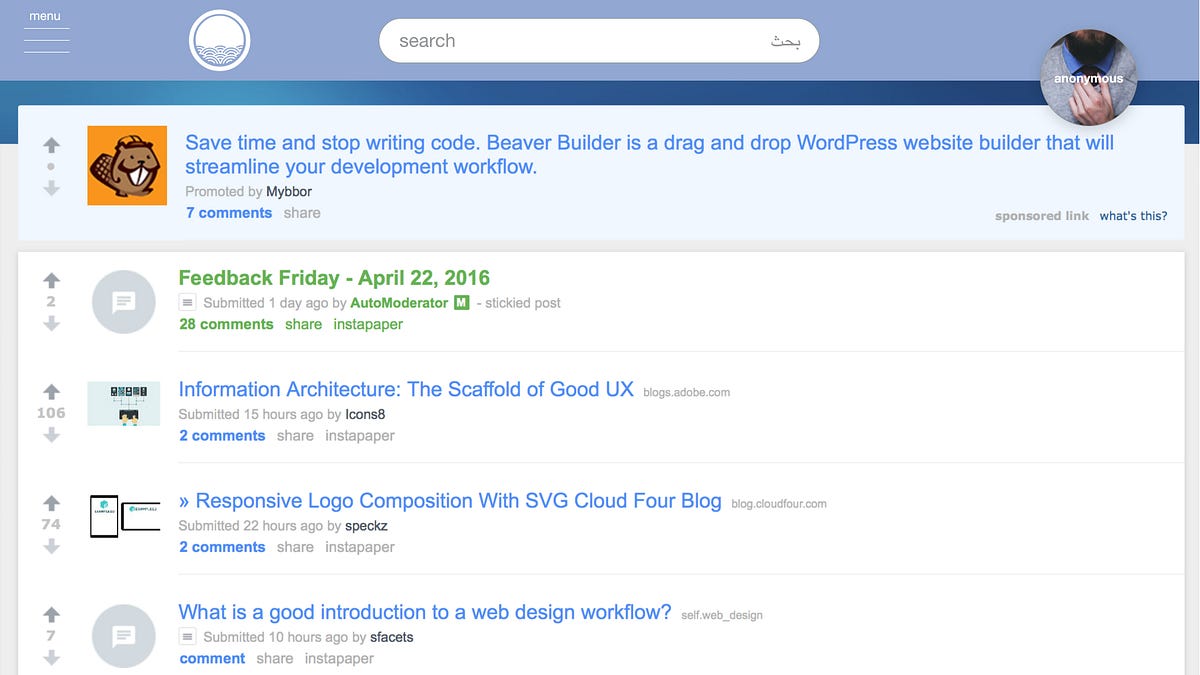Upvote the Responsive Logo Composition post

(52, 503)
